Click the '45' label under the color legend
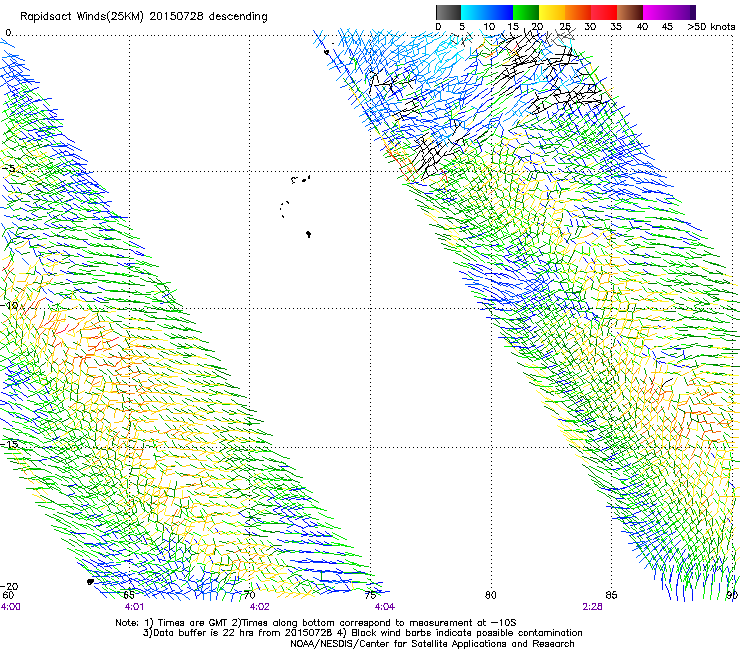 coord(667,27)
